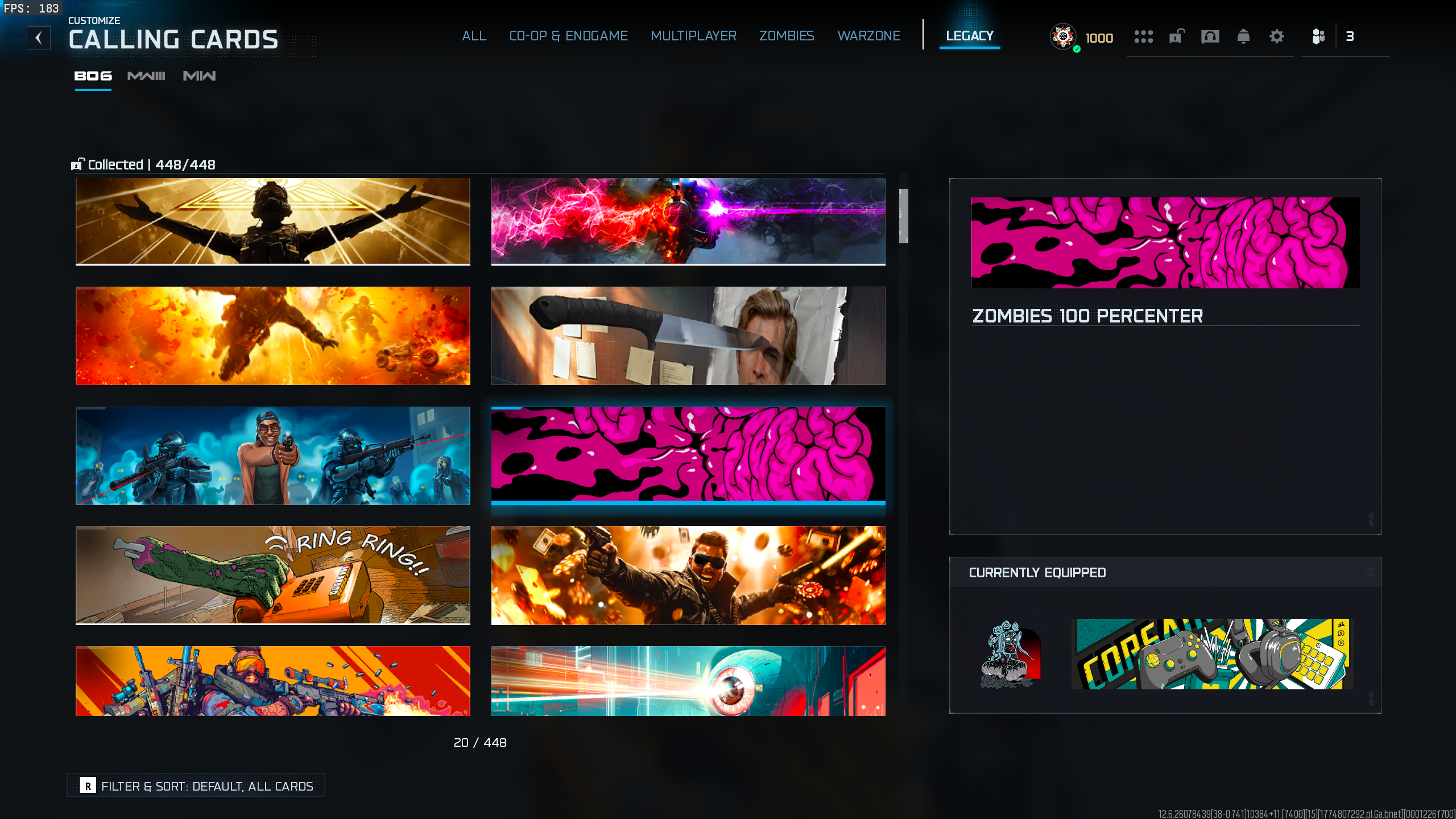1456x819 pixels.
Task: Select the blue zombies and gunmen calling card
Action: coord(273,456)
